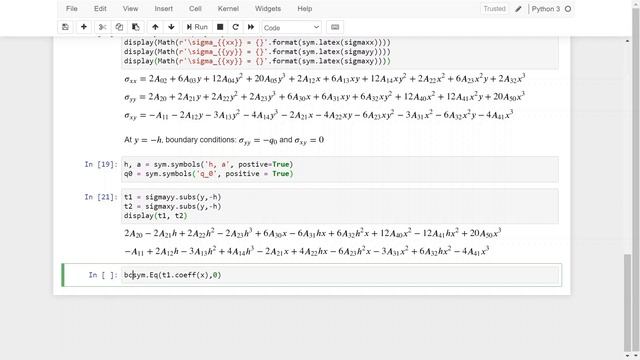
Task: Cut selected cells with scissors icon
Action: (102, 27)
